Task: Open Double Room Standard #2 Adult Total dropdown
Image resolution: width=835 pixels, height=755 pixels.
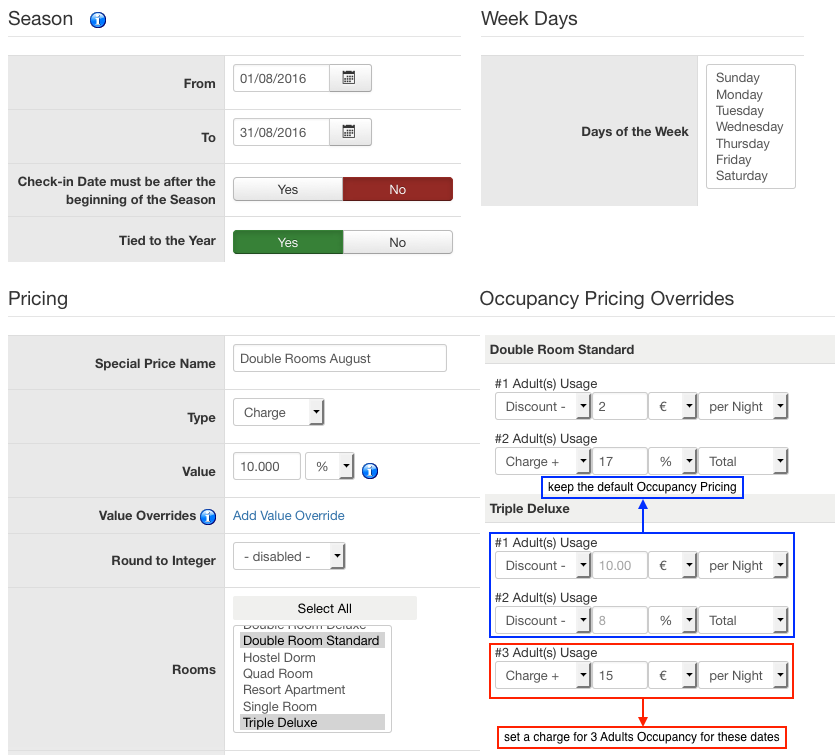Action: (743, 461)
